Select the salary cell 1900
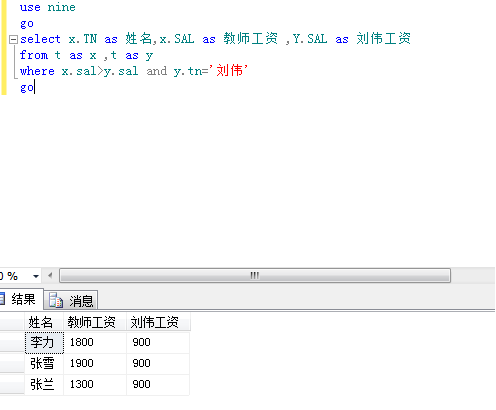496x410 pixels. [x=95, y=364]
